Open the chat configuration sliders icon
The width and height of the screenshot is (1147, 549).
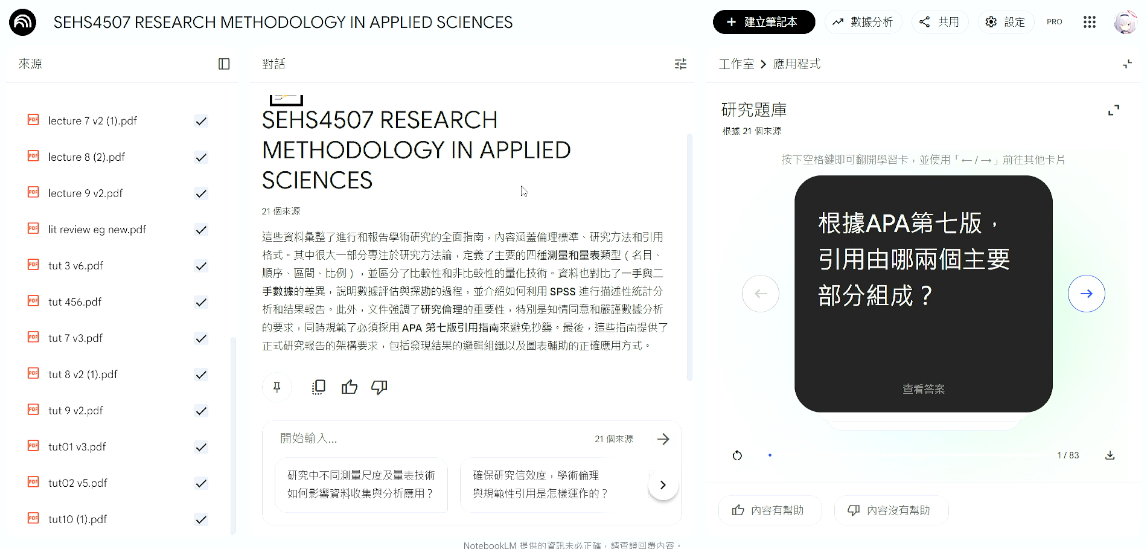[681, 64]
